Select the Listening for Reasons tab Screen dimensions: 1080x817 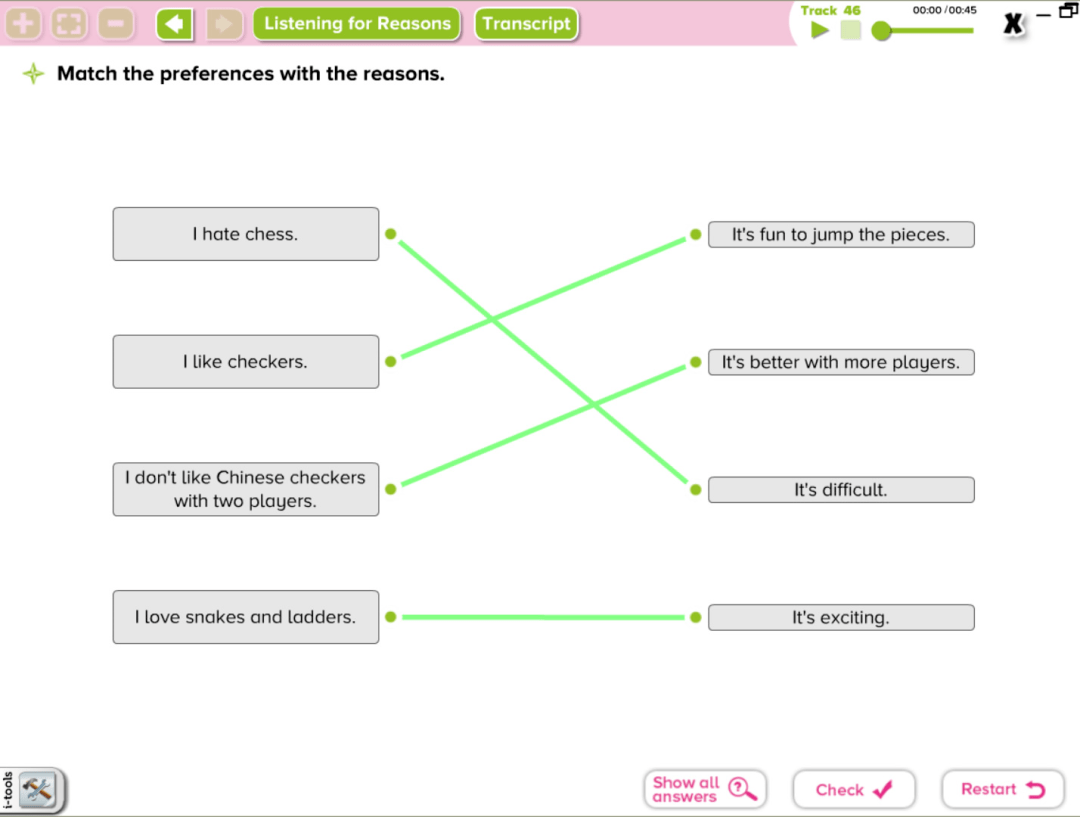coord(357,24)
